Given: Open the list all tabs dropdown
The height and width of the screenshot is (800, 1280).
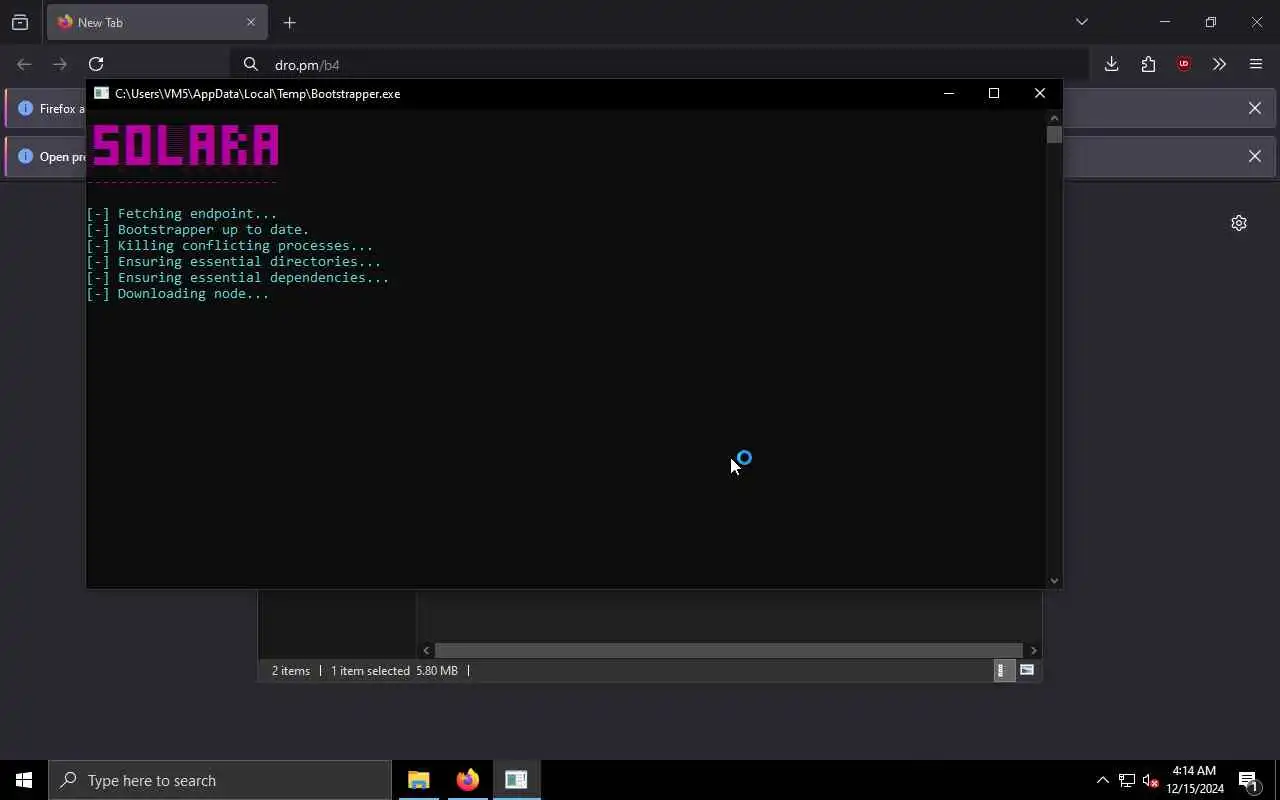Looking at the screenshot, I should pyautogui.click(x=1081, y=22).
